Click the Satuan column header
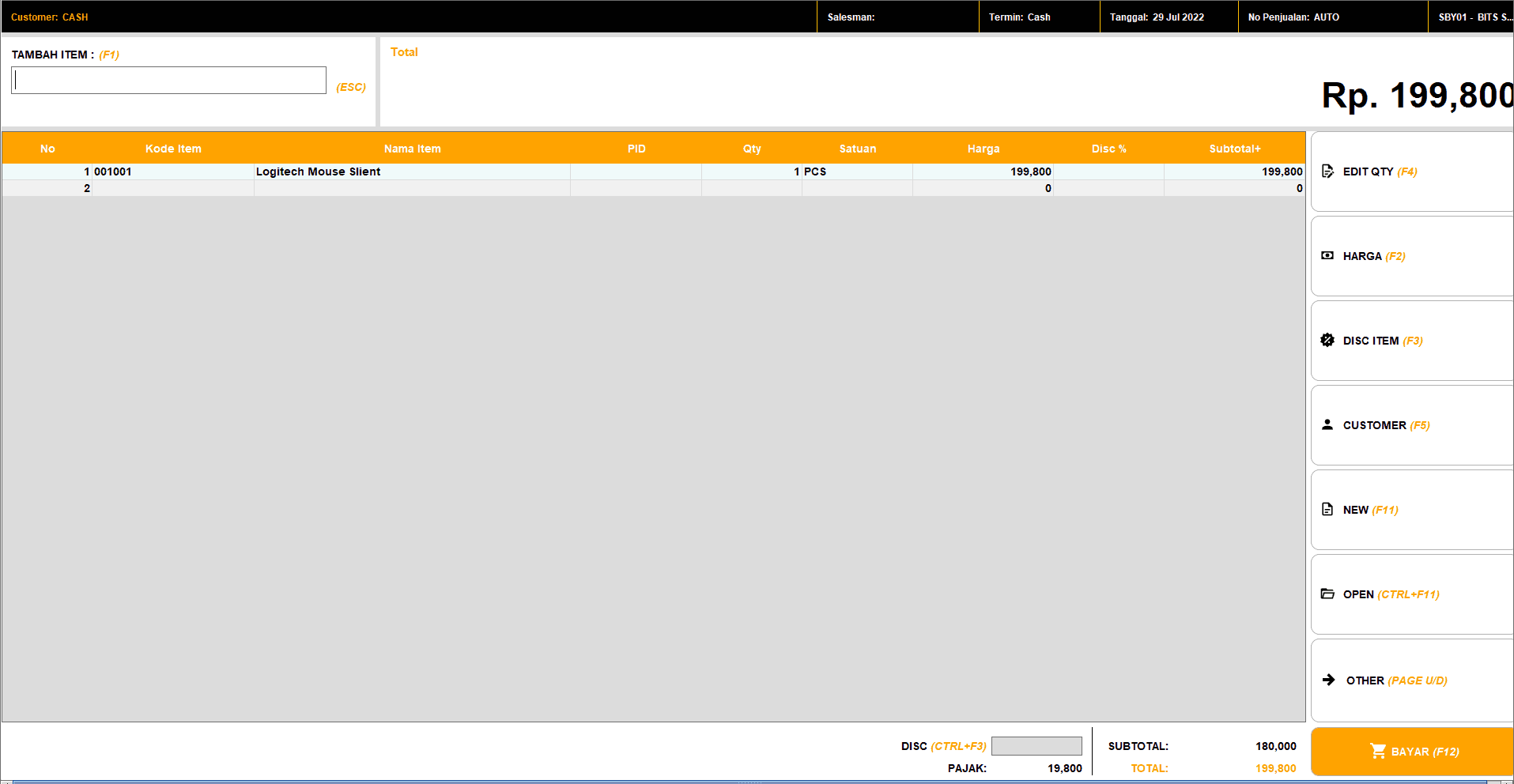1514x784 pixels. point(858,149)
